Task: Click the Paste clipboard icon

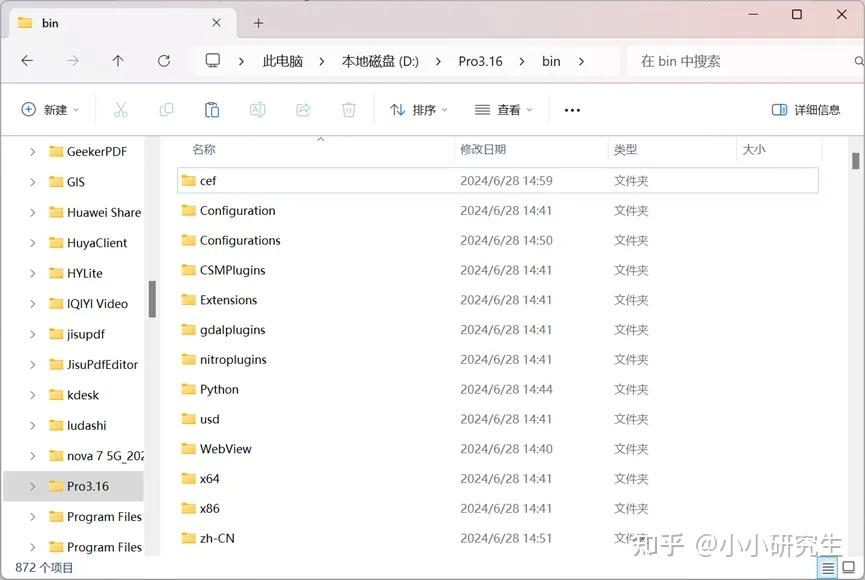Action: point(212,110)
